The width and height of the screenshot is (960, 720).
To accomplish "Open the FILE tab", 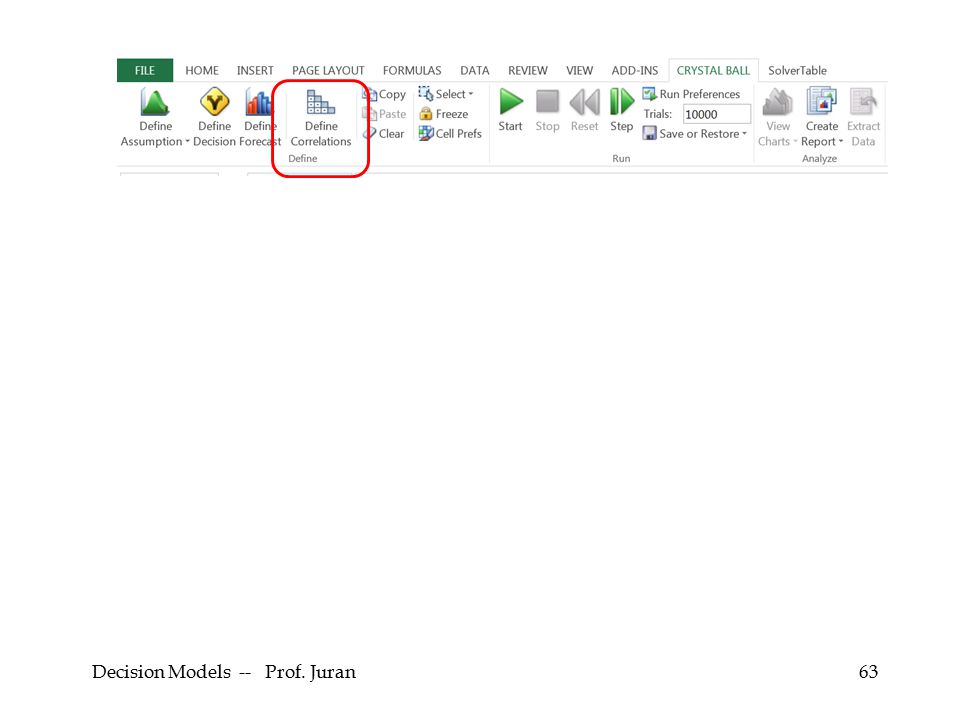I will 145,70.
